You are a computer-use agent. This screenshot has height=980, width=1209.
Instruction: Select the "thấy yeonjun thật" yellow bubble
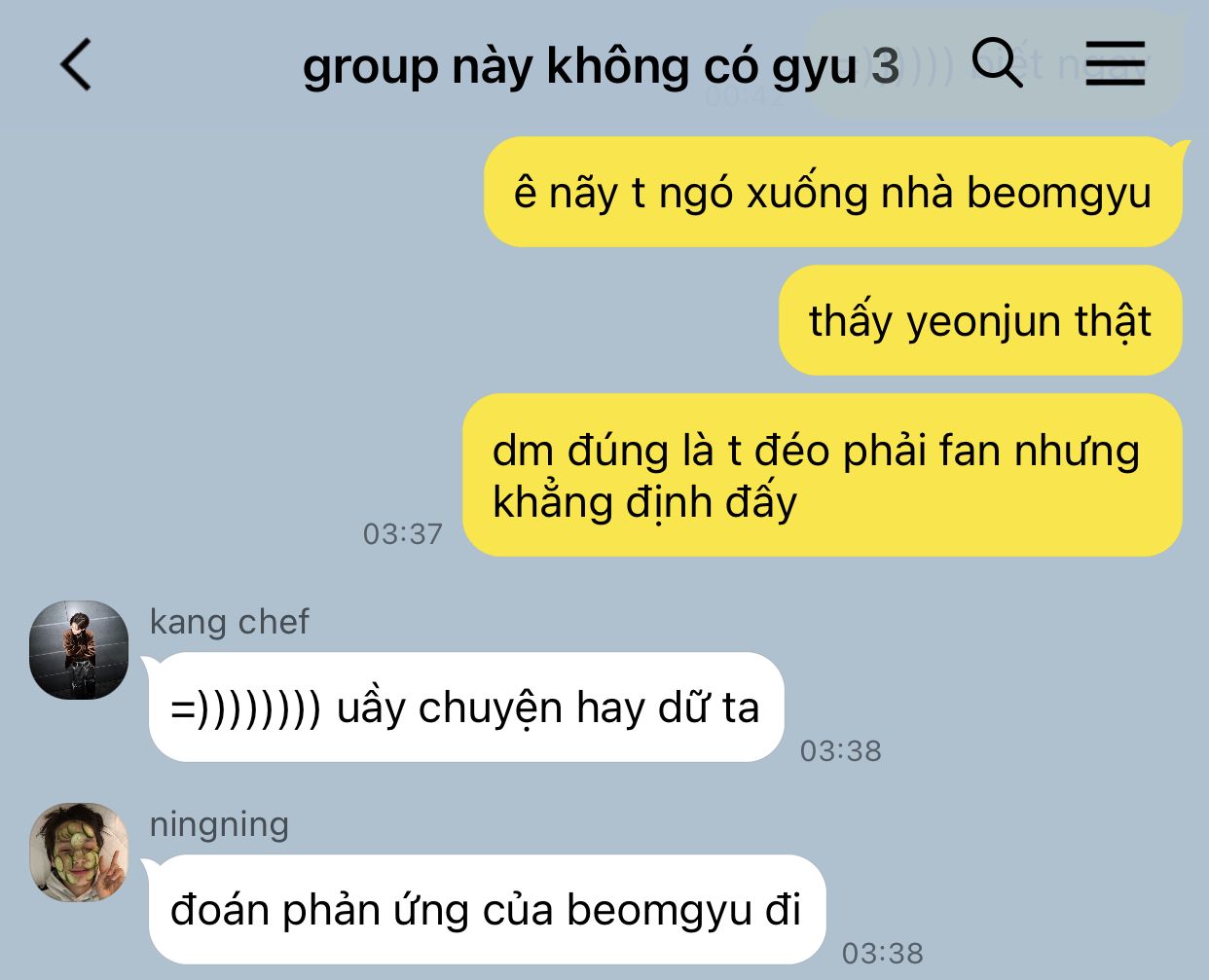point(980,320)
